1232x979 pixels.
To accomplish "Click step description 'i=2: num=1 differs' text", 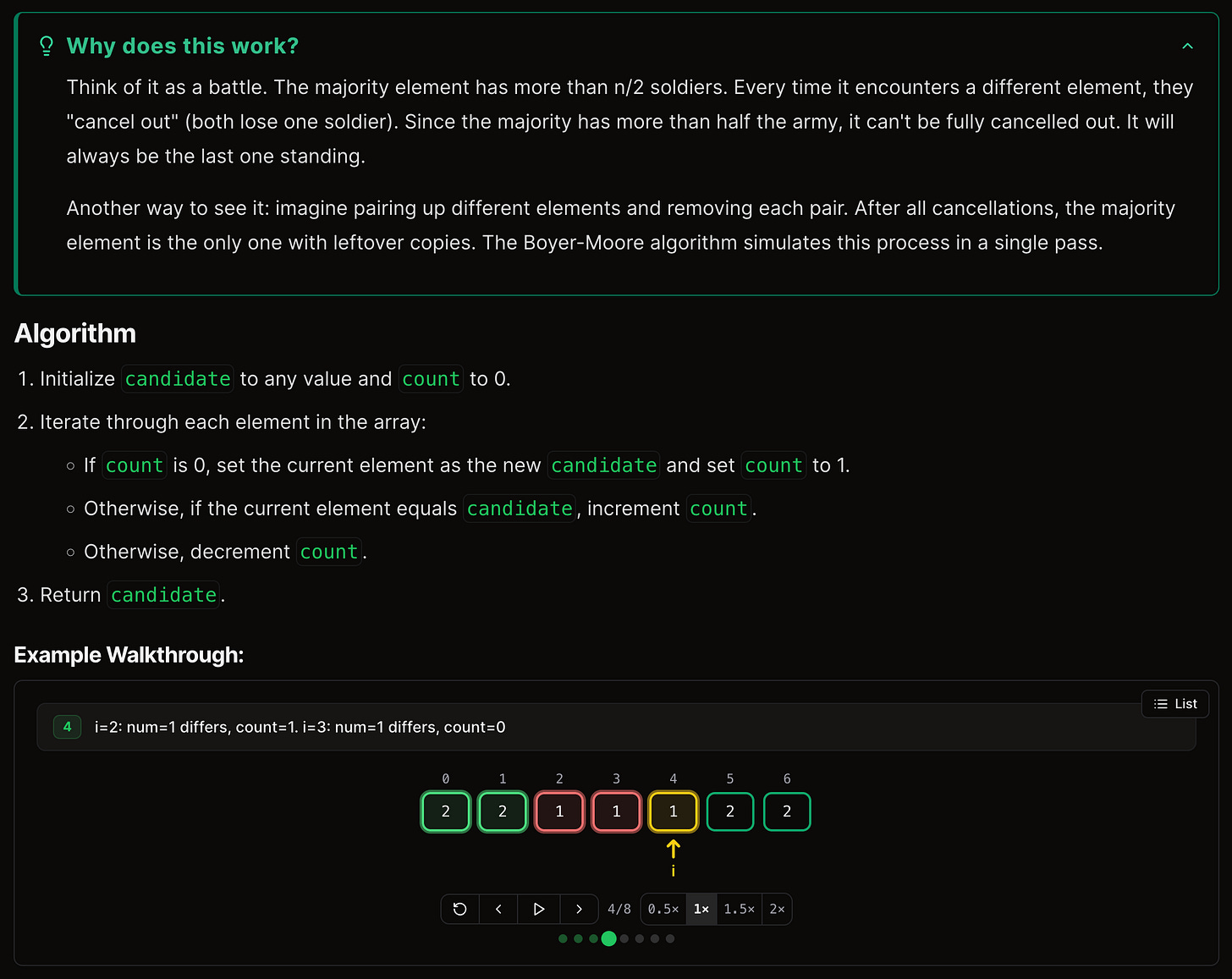I will pos(300,727).
